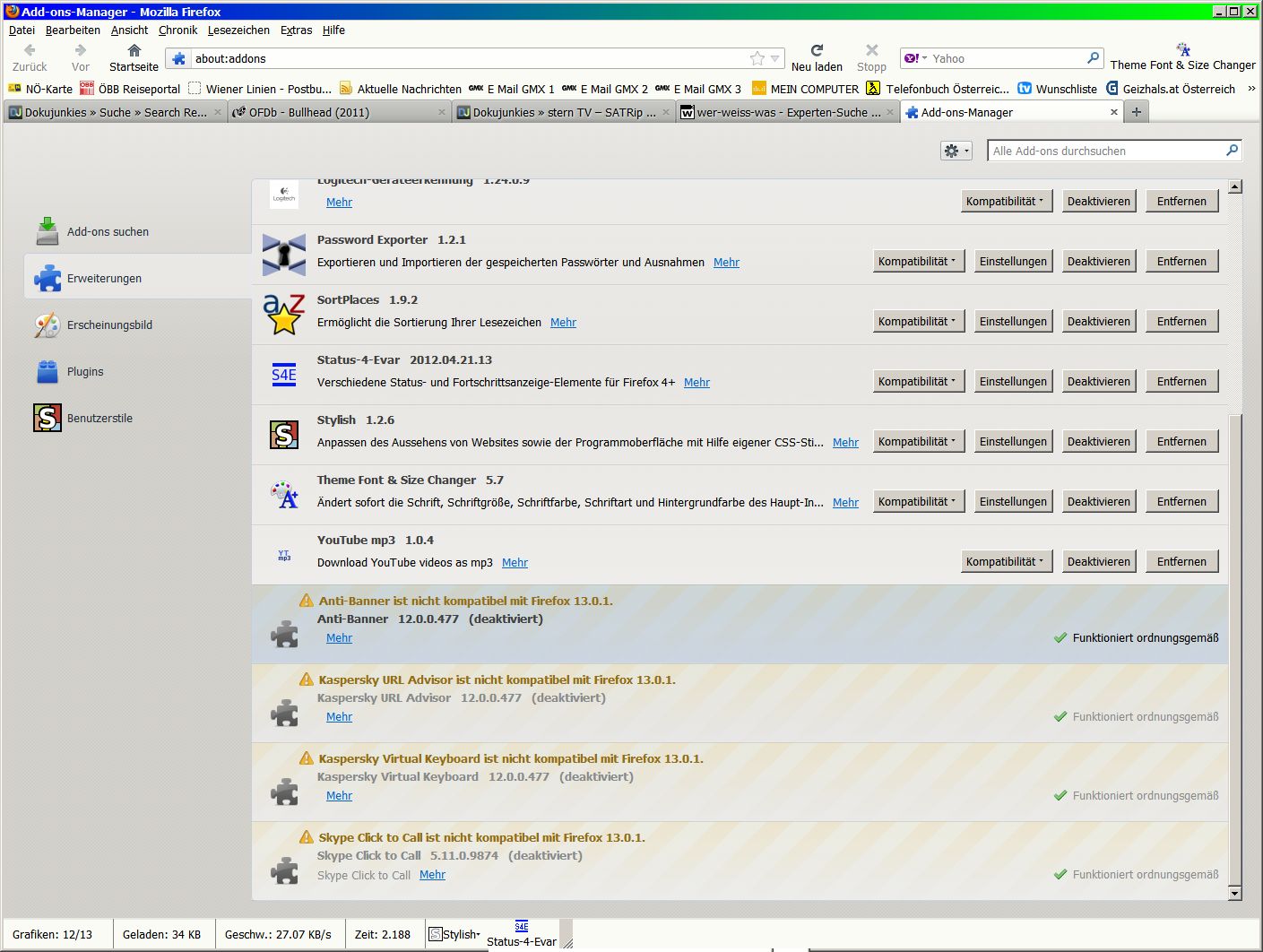Open the Geizhals.at Österreich bookmark
Screen dimensions: 1263x952
tap(1171, 89)
